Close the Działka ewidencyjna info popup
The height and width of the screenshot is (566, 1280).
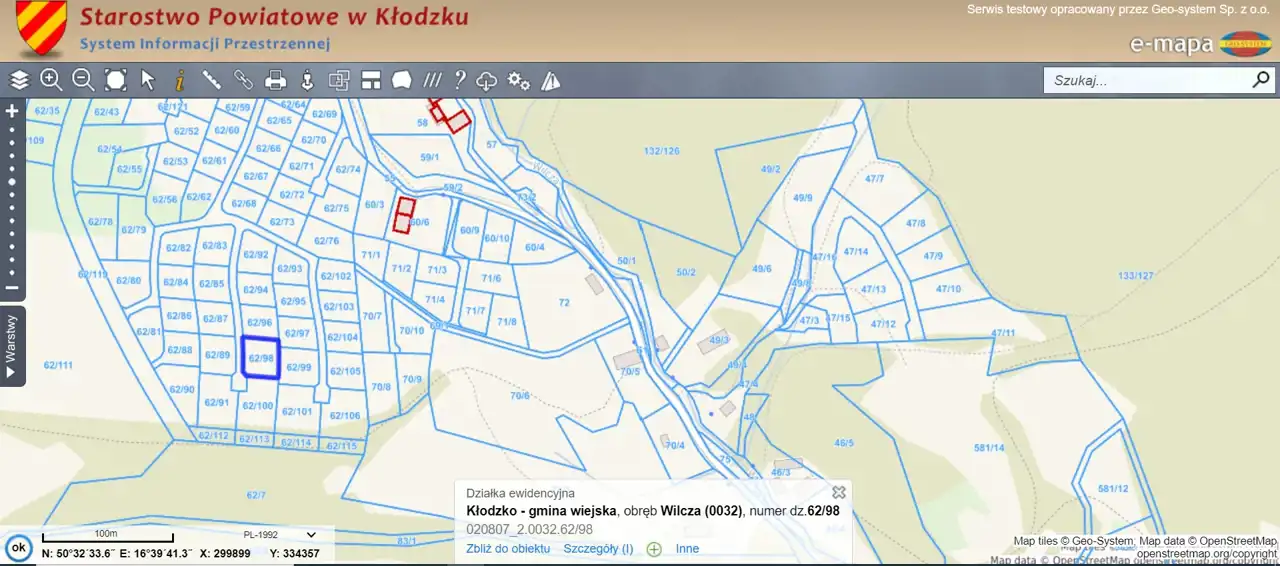839,492
